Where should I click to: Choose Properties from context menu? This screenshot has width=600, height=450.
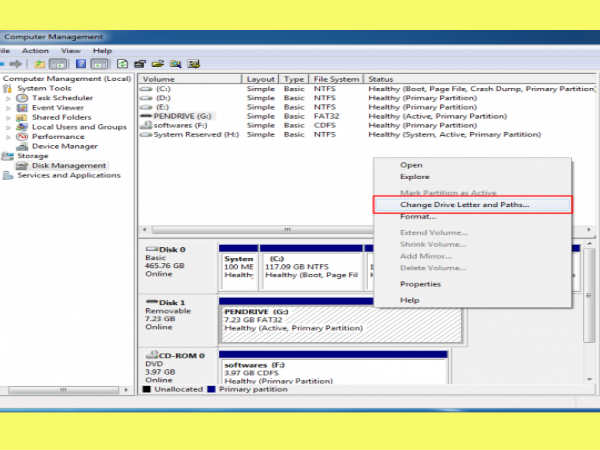(x=420, y=284)
